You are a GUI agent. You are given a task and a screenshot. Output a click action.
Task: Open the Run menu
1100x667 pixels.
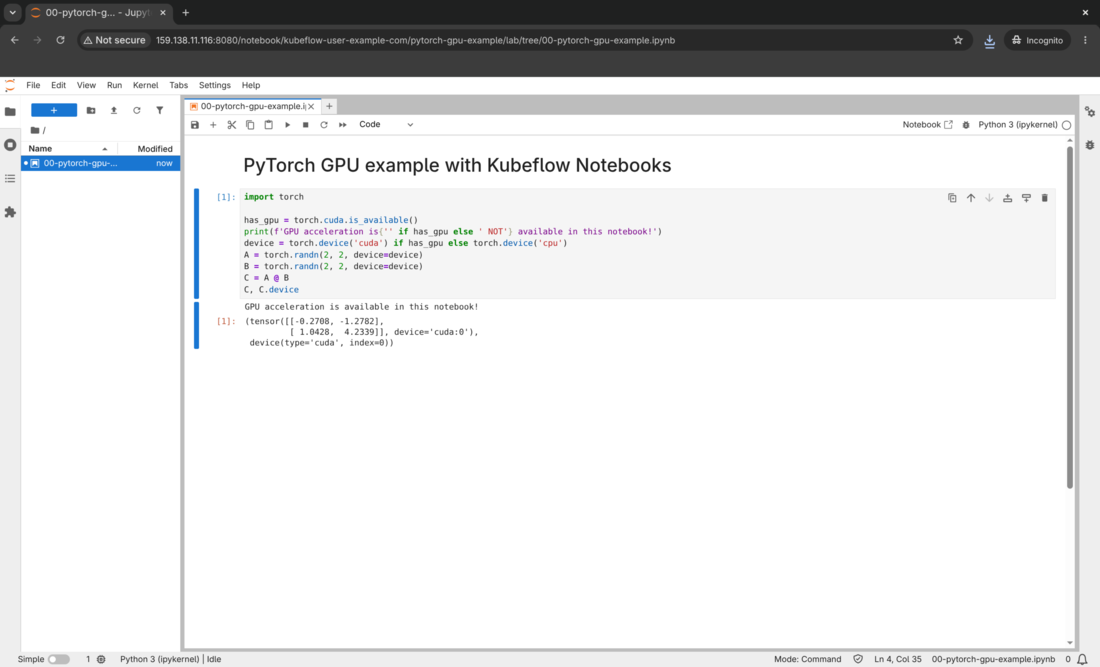(114, 85)
